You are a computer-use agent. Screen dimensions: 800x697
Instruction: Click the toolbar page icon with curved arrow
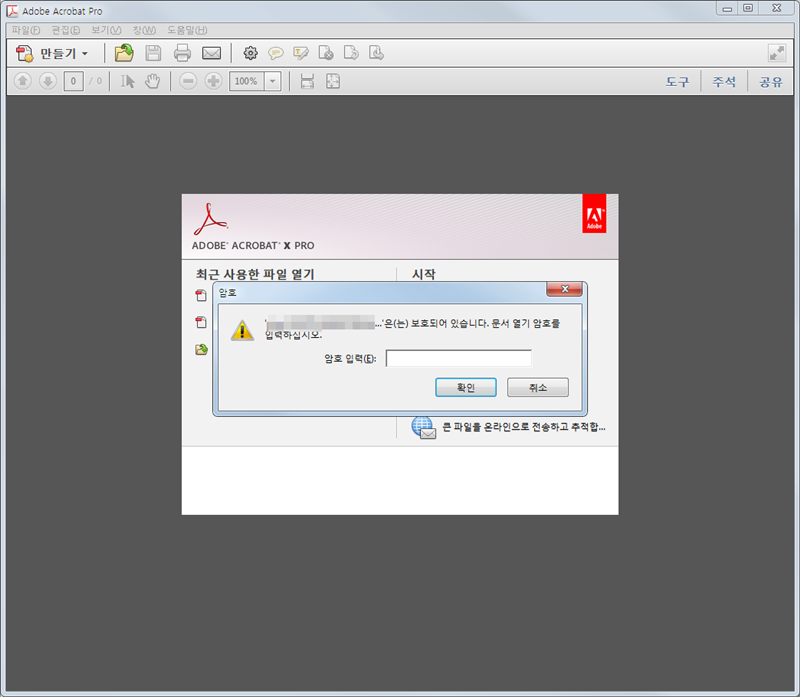click(351, 53)
